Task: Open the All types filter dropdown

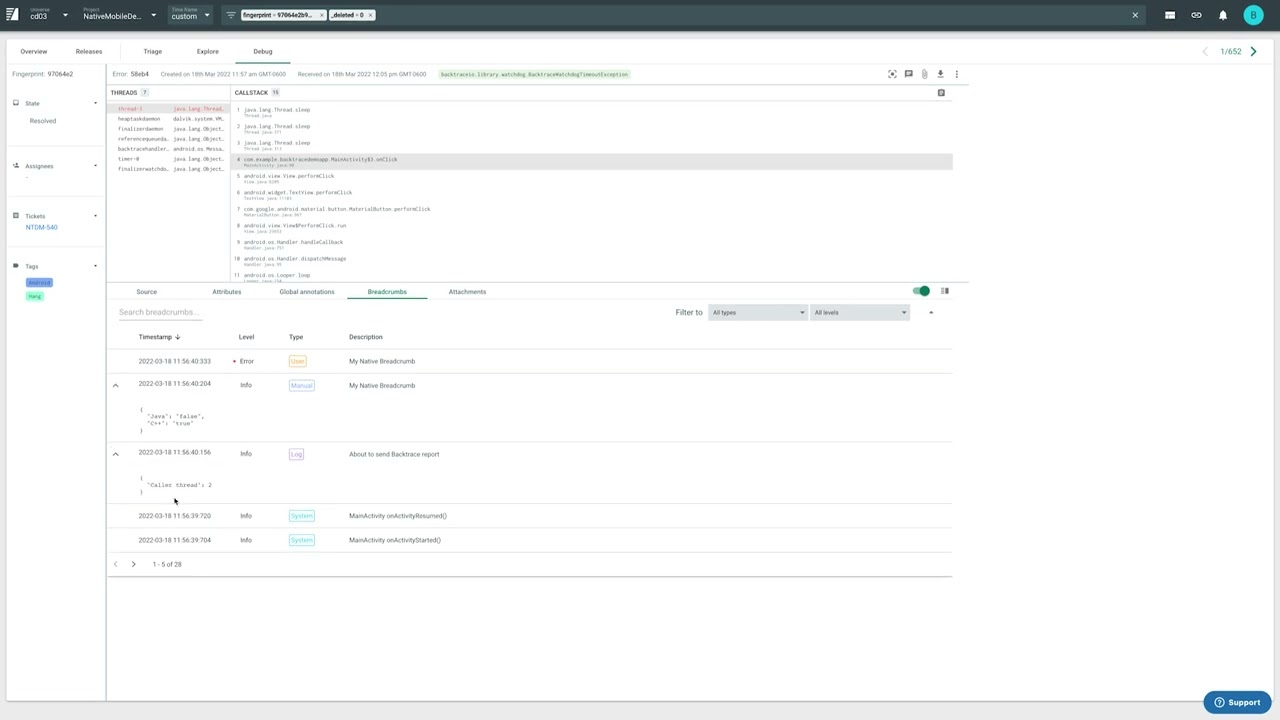Action: tap(757, 313)
